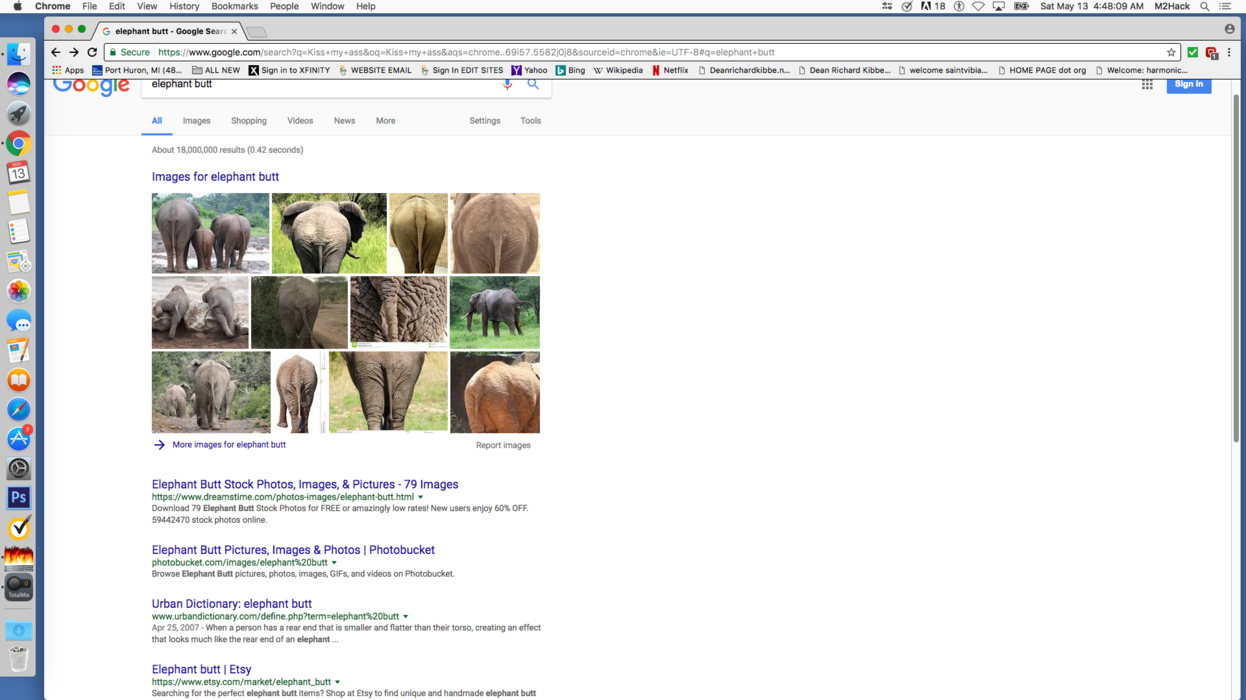Screen dimensions: 1246x700
Task: Open the search Settings dropdown
Action: point(485,121)
